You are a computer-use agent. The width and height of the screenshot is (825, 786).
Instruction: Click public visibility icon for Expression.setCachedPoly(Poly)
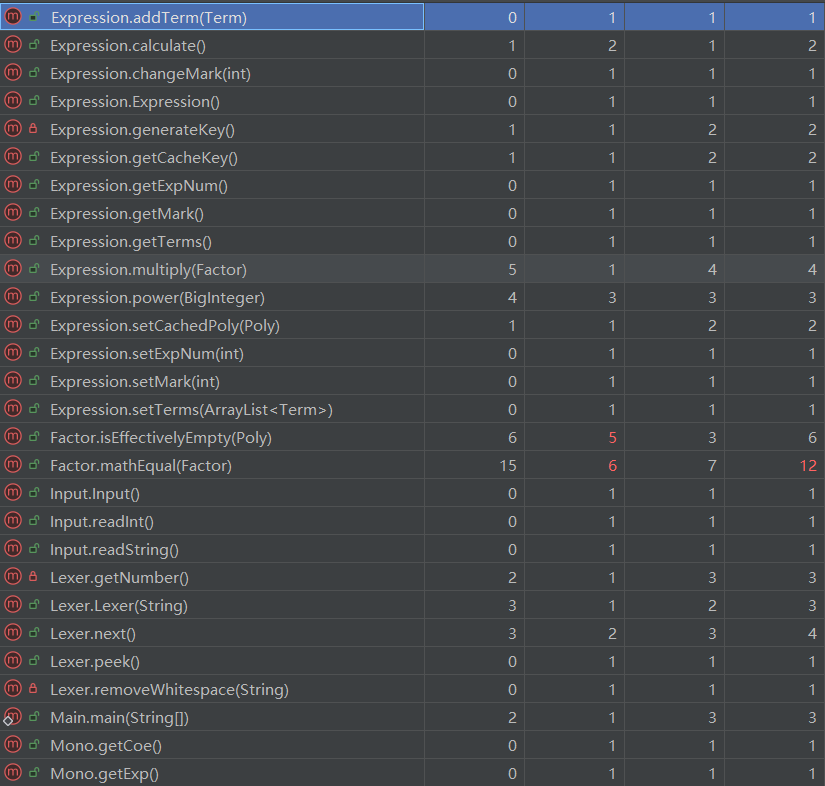tap(34, 325)
